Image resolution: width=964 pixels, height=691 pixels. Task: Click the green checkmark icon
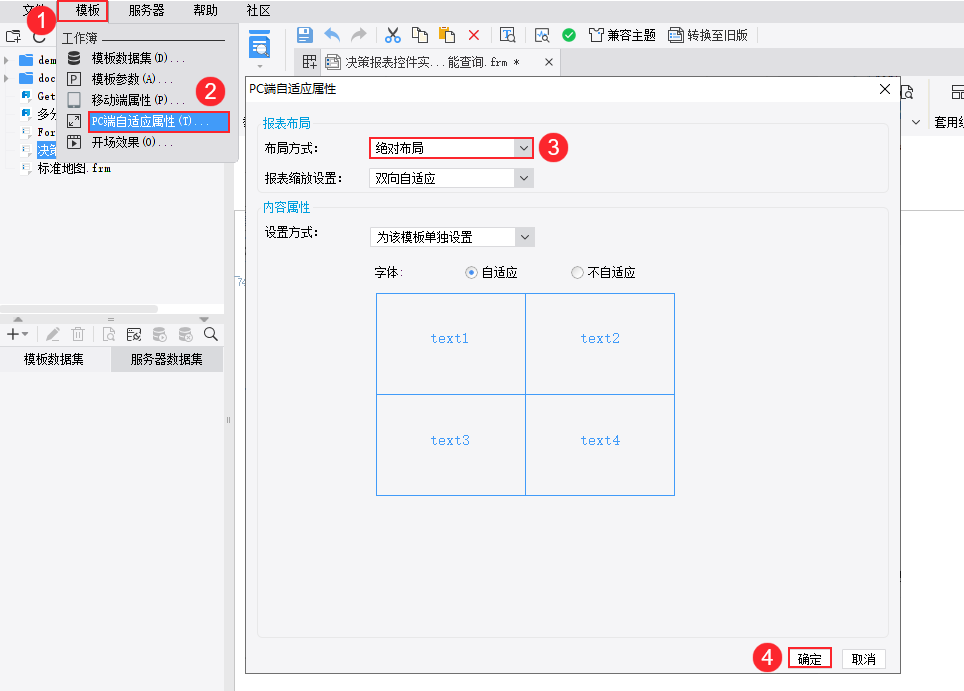569,35
